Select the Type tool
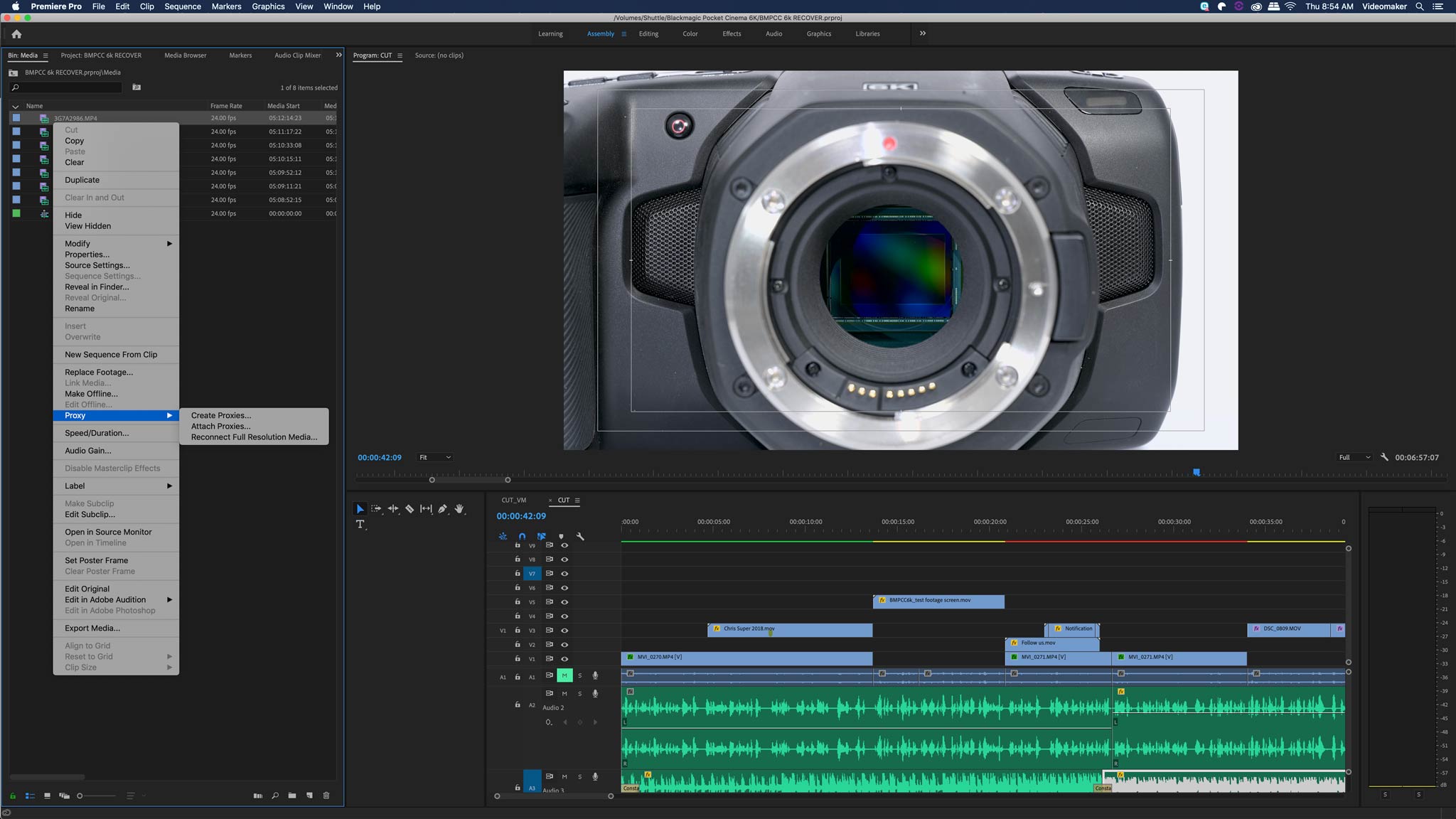The width and height of the screenshot is (1456, 819). 361,525
